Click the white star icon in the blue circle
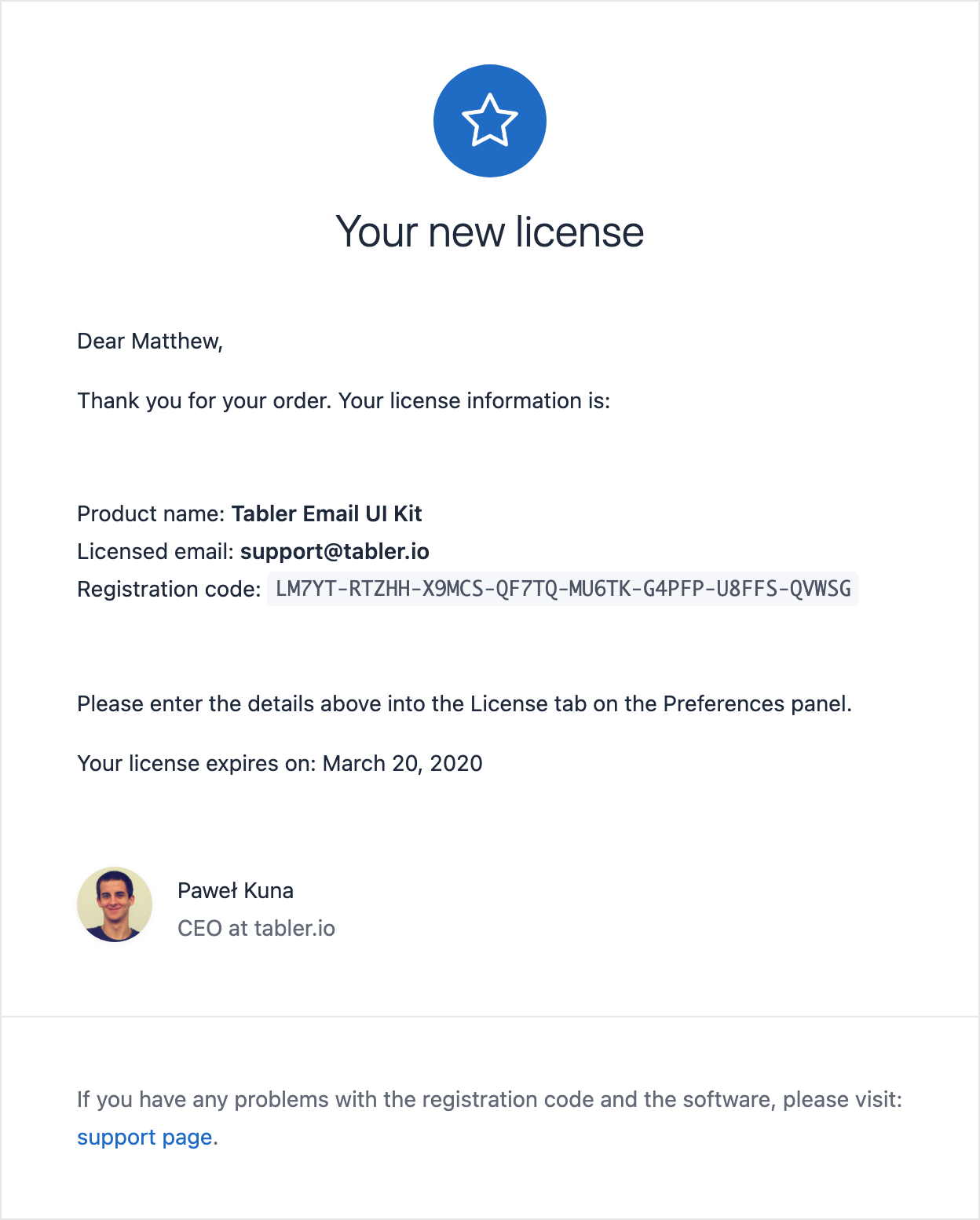 (x=489, y=121)
